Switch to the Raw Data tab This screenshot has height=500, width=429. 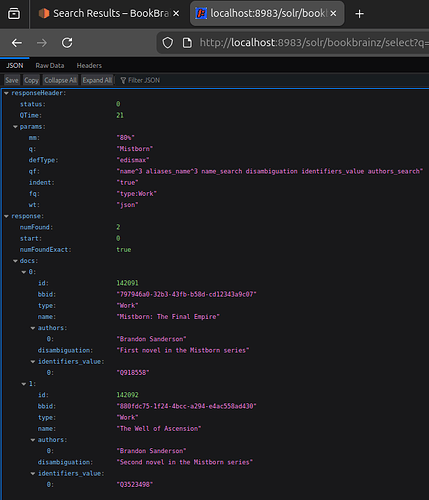pyautogui.click(x=50, y=66)
